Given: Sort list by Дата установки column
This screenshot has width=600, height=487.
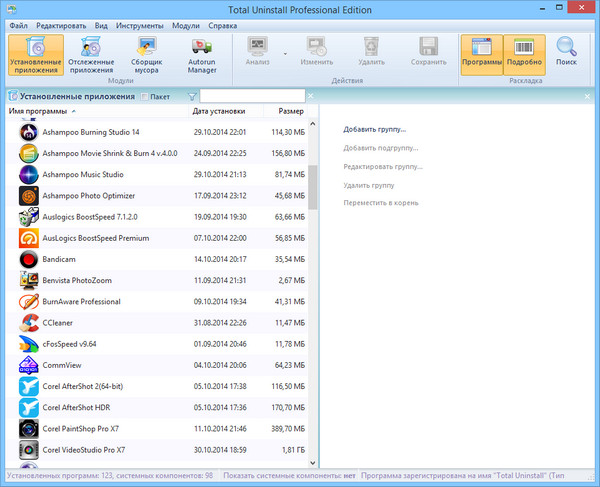Looking at the screenshot, I should coord(218,111).
